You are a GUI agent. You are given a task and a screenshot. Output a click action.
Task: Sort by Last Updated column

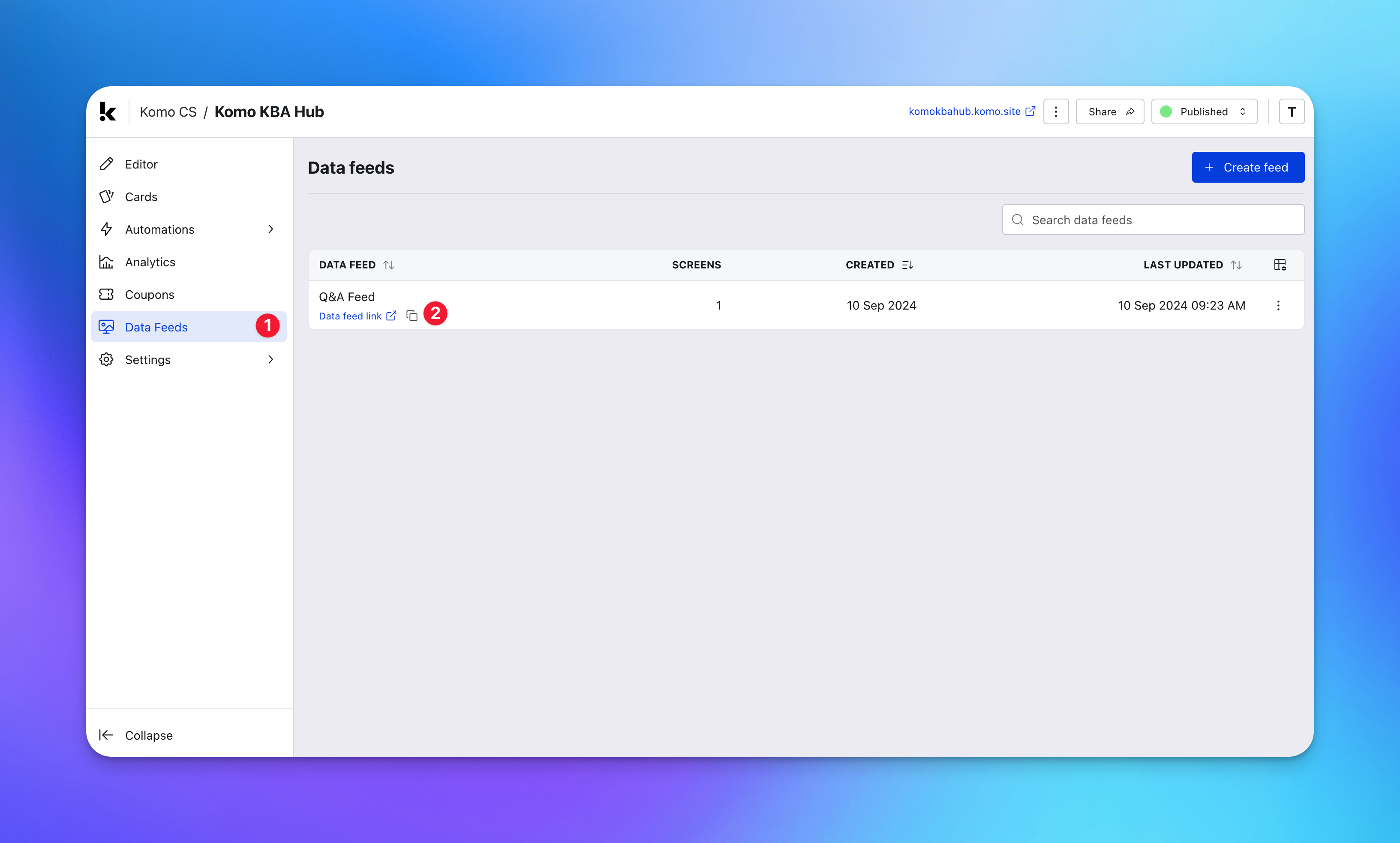tap(1236, 265)
